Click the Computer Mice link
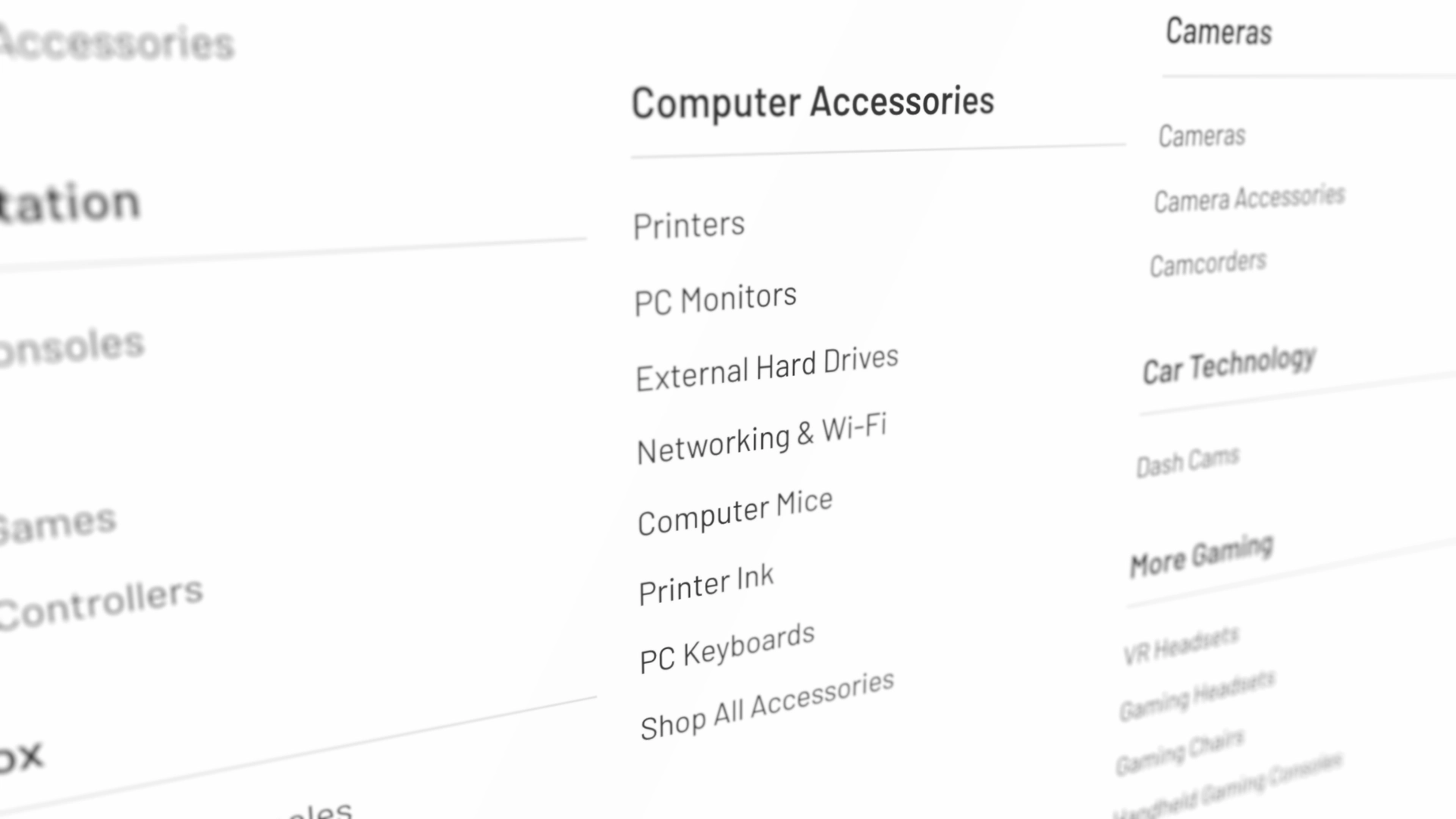1456x819 pixels. pyautogui.click(x=735, y=513)
